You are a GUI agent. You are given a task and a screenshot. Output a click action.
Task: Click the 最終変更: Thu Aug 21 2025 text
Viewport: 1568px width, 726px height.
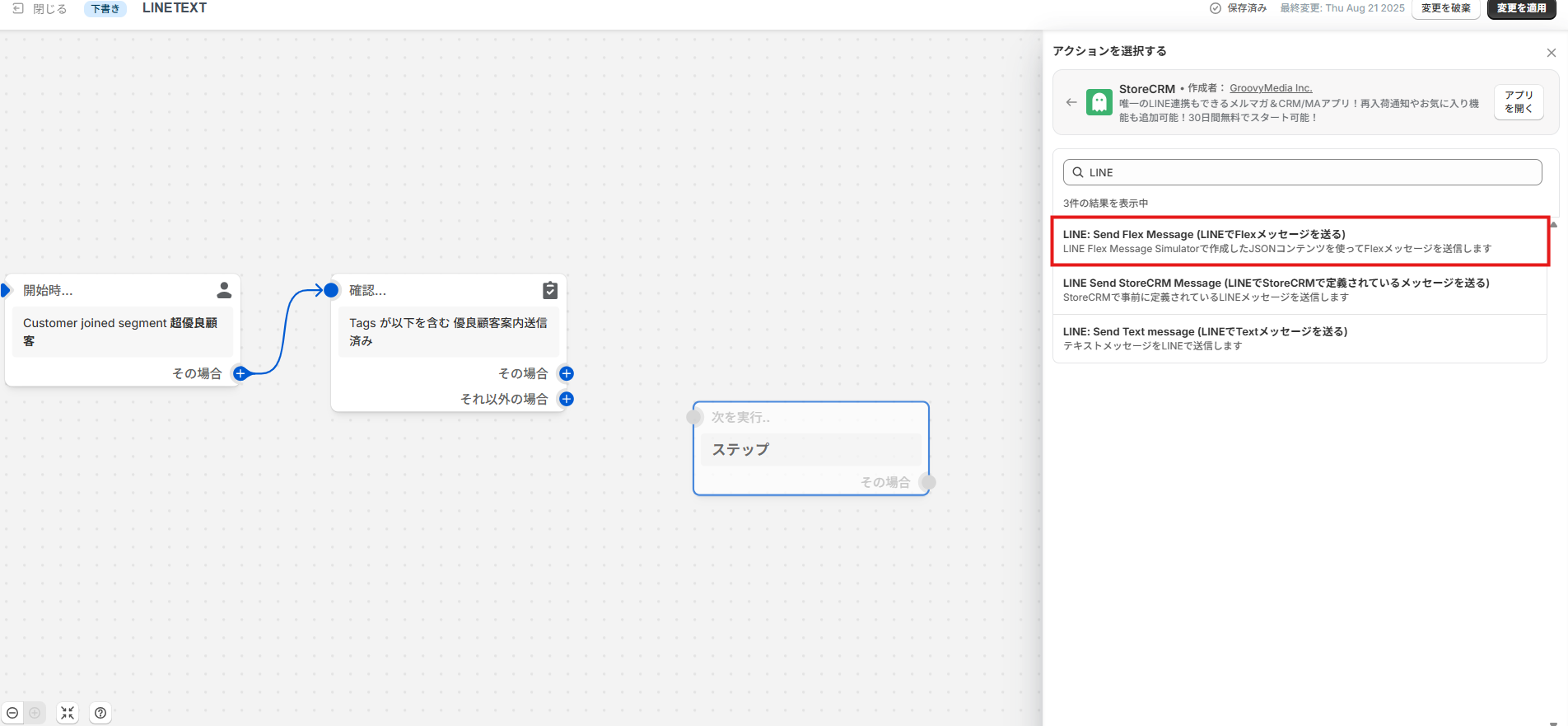pos(1342,8)
